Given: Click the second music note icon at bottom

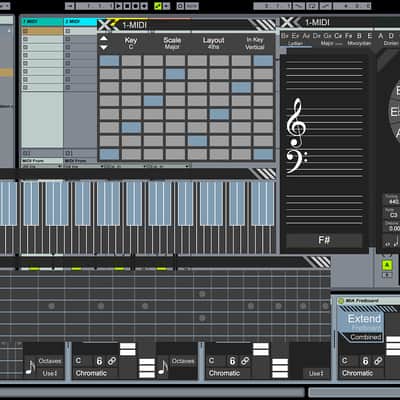Looking at the screenshot, I should 163,367.
